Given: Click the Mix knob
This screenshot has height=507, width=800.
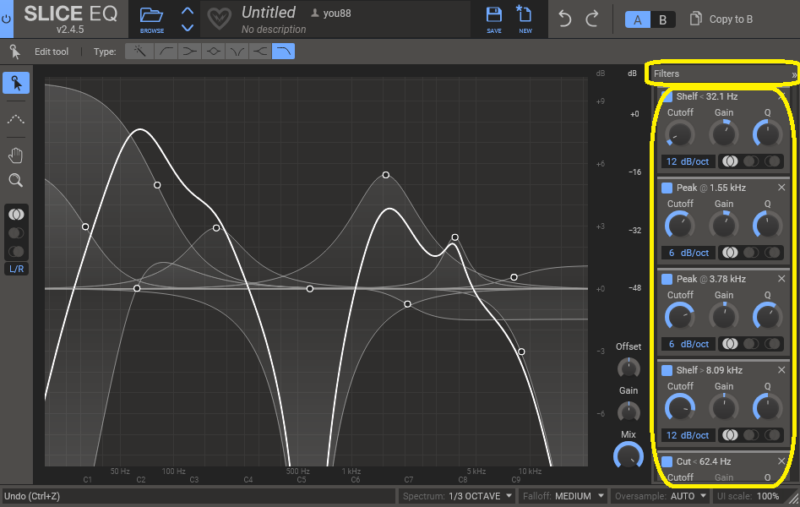Looking at the screenshot, I should coord(628,456).
